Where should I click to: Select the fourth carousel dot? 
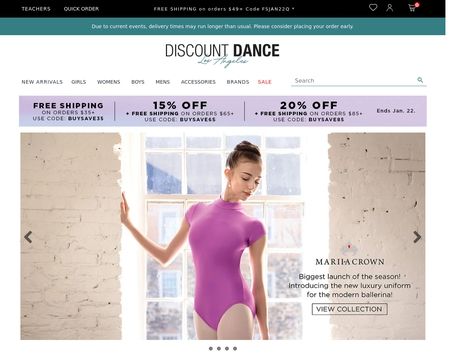235,349
